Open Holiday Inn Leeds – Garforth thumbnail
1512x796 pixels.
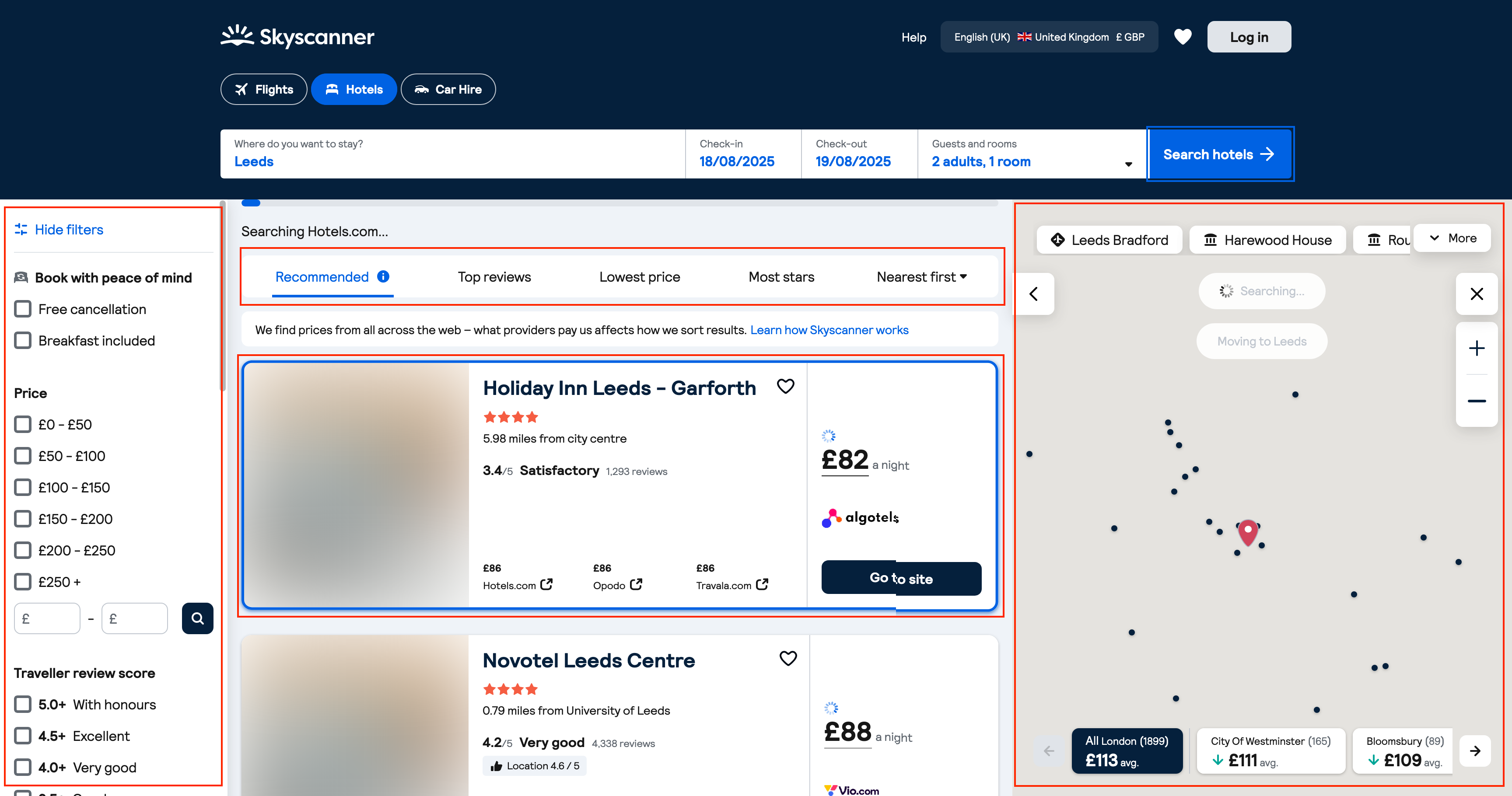[356, 485]
